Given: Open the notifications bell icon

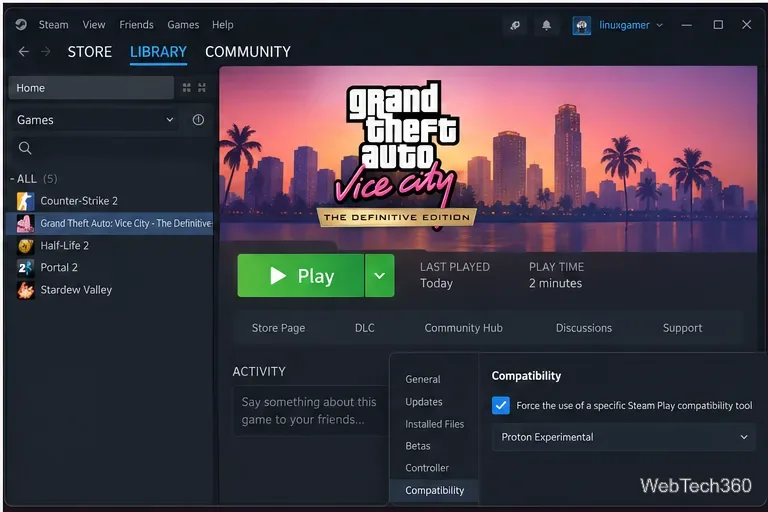Looking at the screenshot, I should [x=546, y=25].
